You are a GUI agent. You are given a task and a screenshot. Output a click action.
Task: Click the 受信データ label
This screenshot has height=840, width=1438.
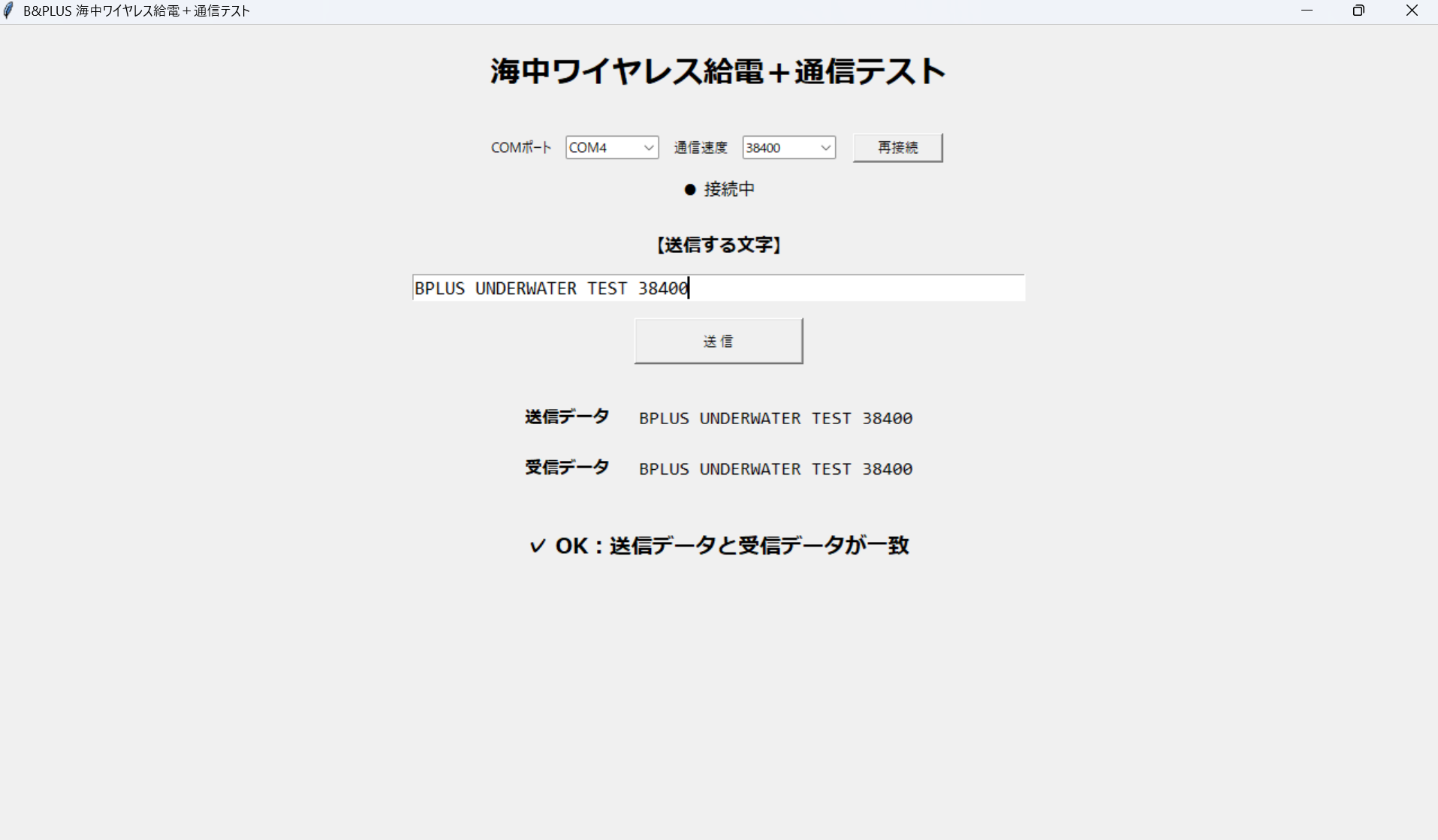[567, 468]
